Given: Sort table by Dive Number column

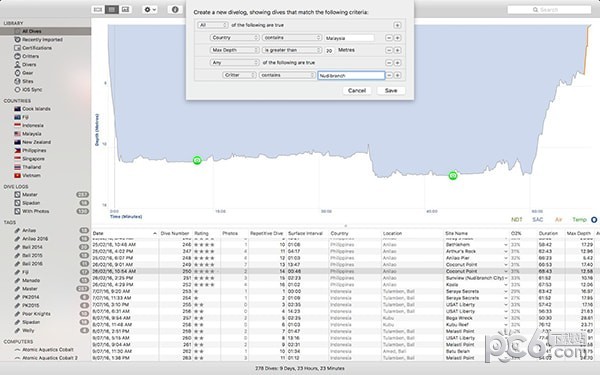Looking at the screenshot, I should (175, 233).
